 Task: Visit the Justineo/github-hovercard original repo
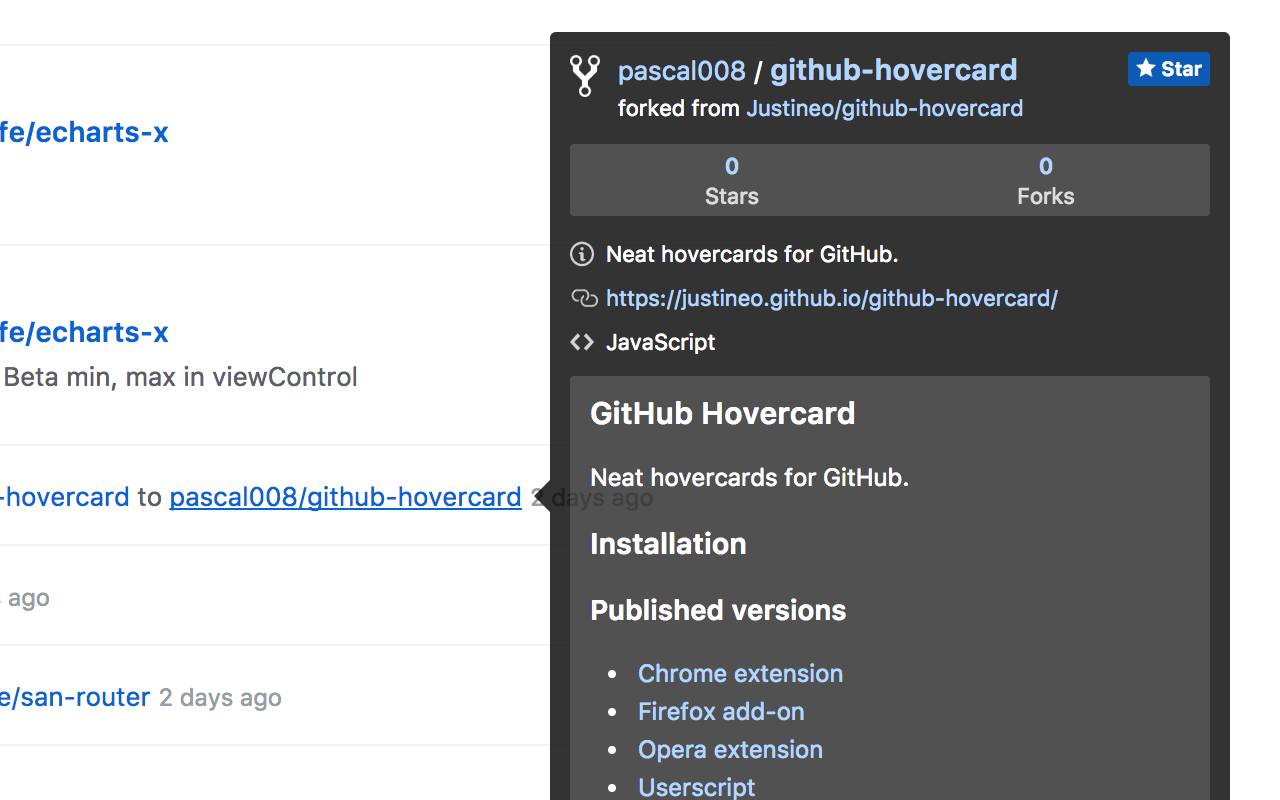[884, 108]
